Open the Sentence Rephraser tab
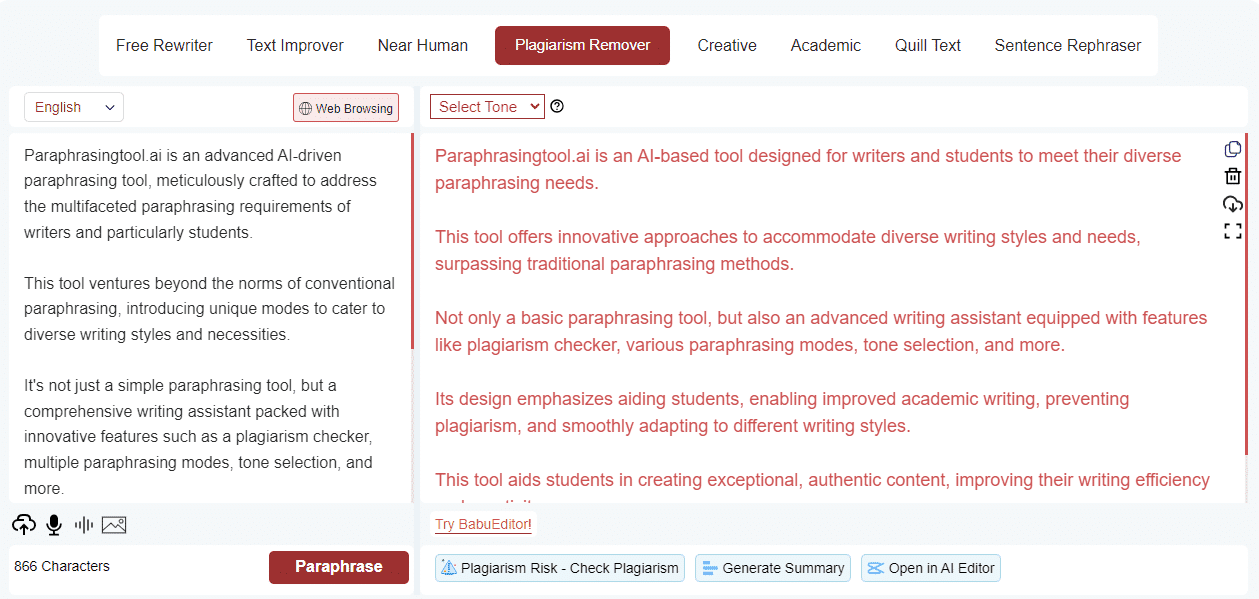Screen dimensions: 1259x599 coord(1068,45)
